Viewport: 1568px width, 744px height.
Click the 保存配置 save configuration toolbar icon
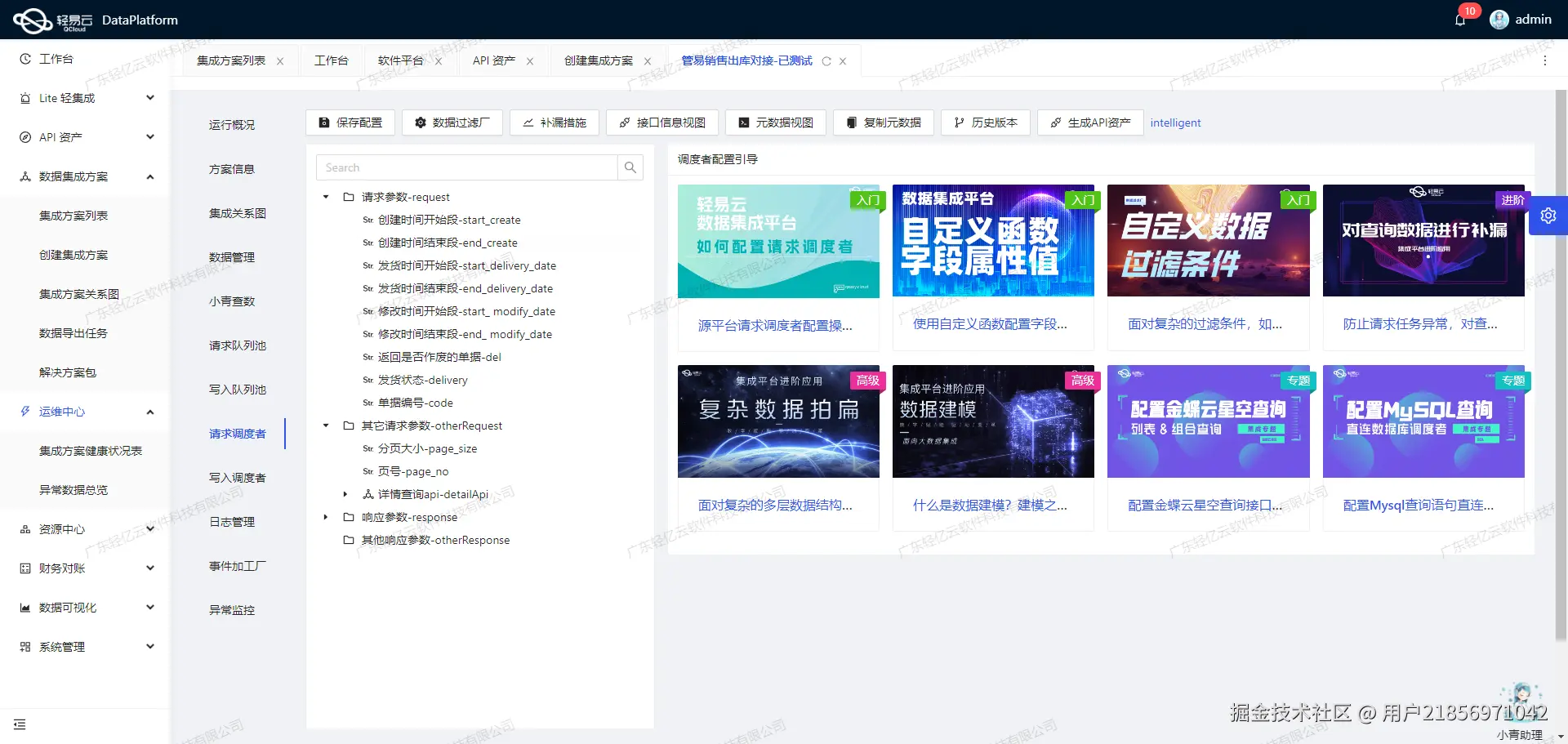point(350,123)
